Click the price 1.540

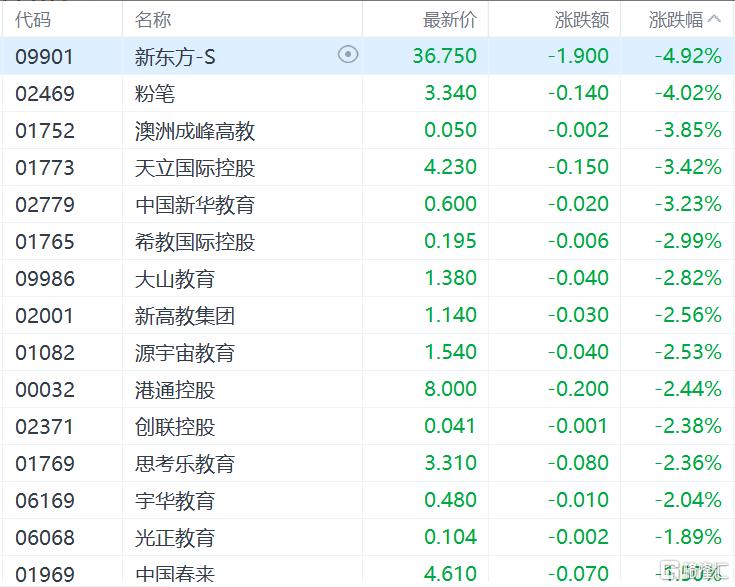[x=450, y=352]
